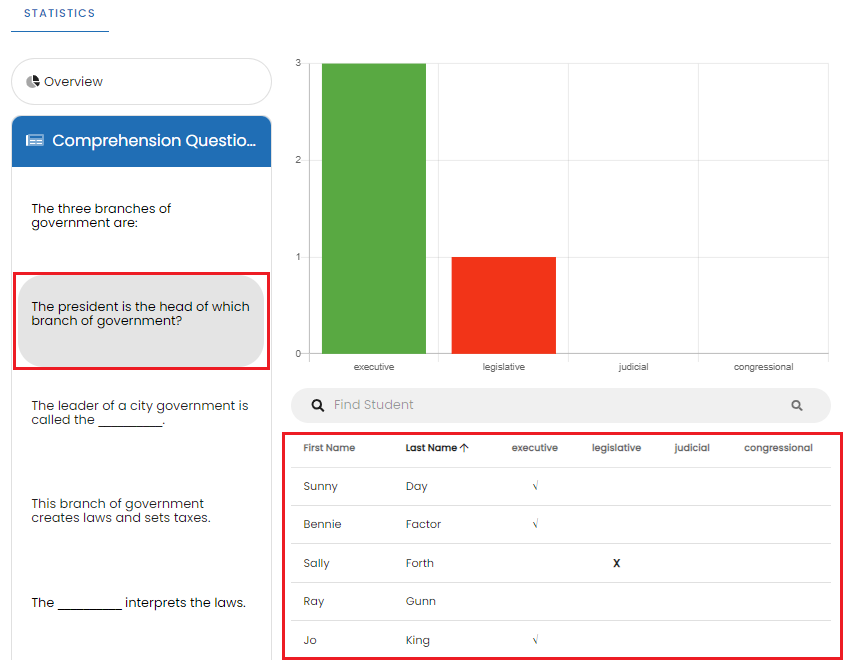Click the 'legislative' chart axis label
Viewport: 843px width, 660px height.
click(504, 367)
